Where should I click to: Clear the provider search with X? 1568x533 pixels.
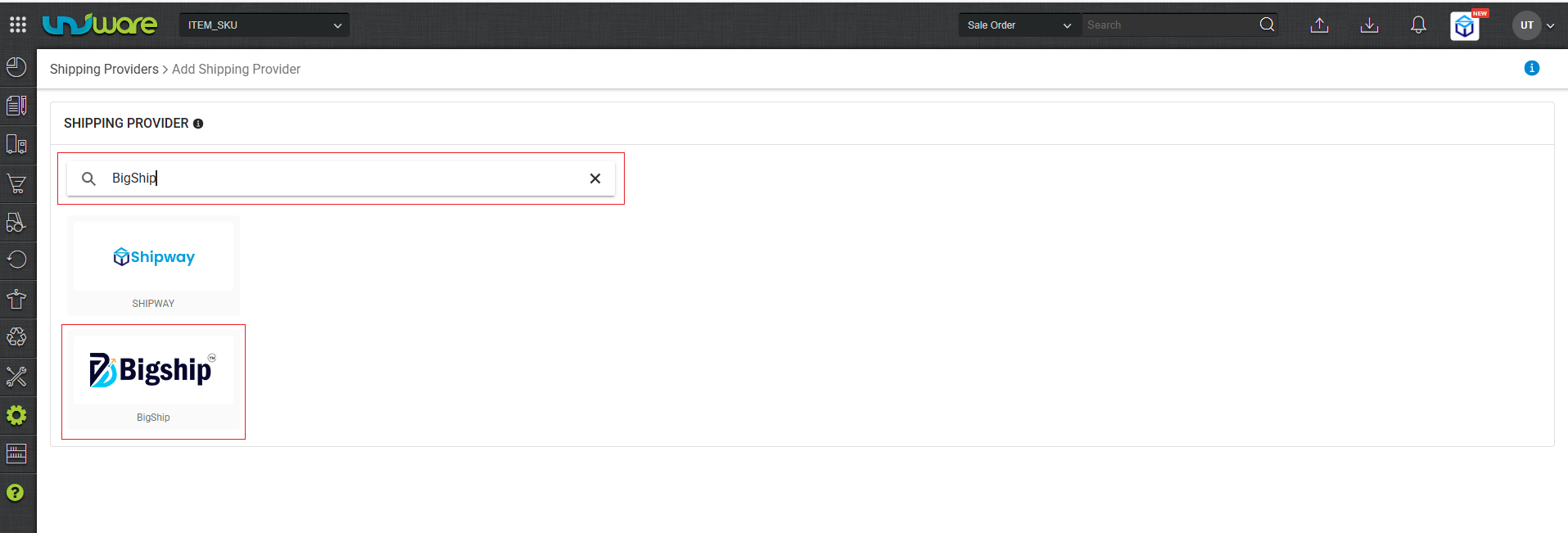[x=595, y=178]
